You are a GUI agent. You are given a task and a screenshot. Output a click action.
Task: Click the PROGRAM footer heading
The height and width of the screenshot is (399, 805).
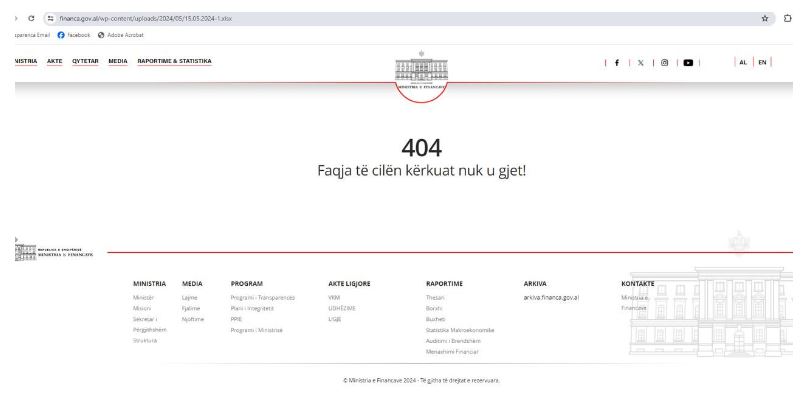tap(246, 283)
